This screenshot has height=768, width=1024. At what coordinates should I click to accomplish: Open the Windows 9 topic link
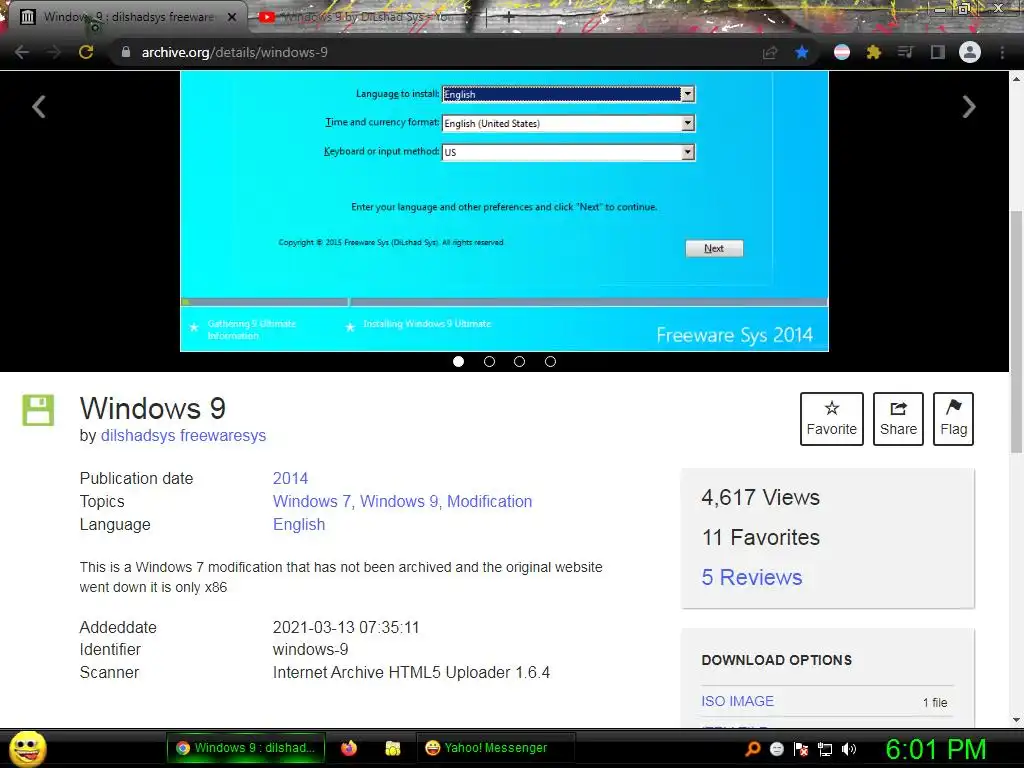point(399,502)
